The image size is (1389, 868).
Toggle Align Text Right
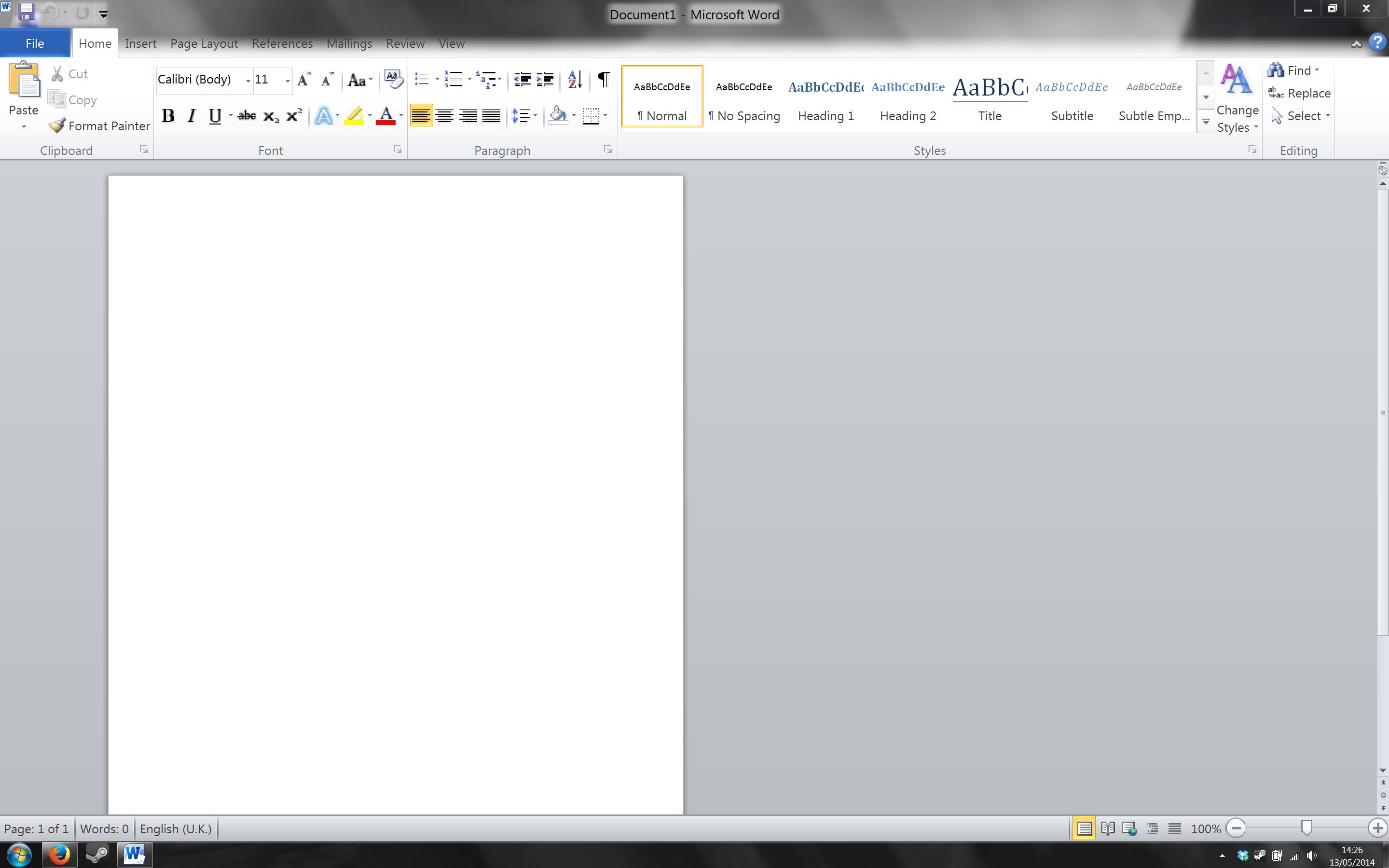[468, 115]
